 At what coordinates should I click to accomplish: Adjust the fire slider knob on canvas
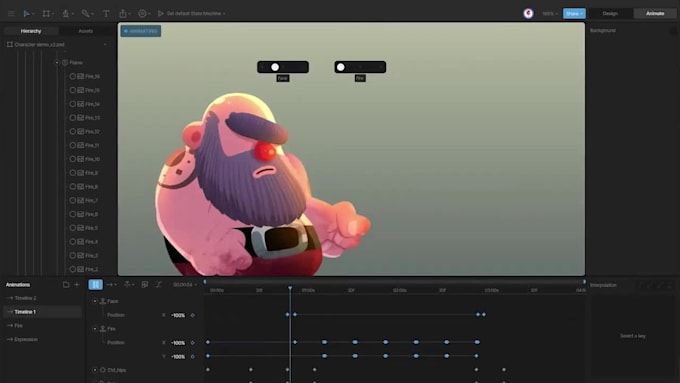[x=341, y=67]
